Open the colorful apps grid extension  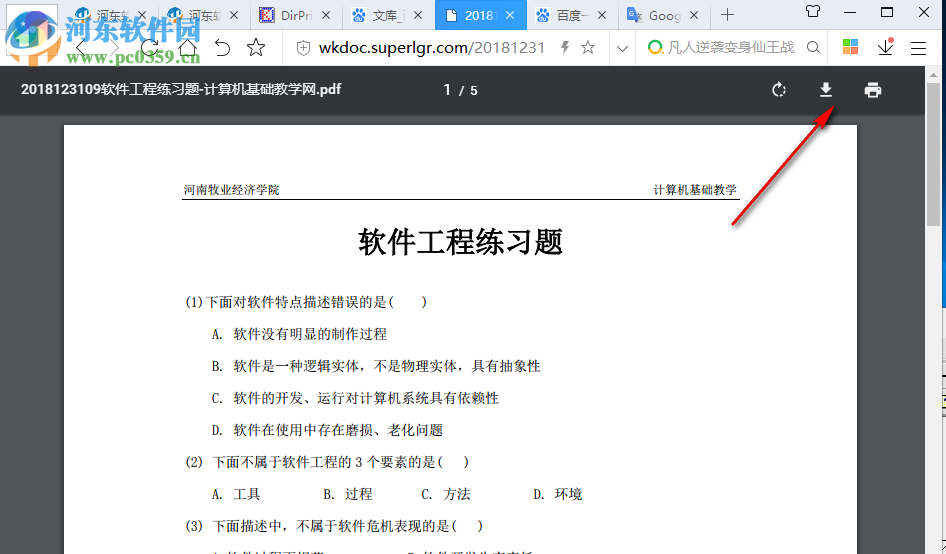click(851, 47)
